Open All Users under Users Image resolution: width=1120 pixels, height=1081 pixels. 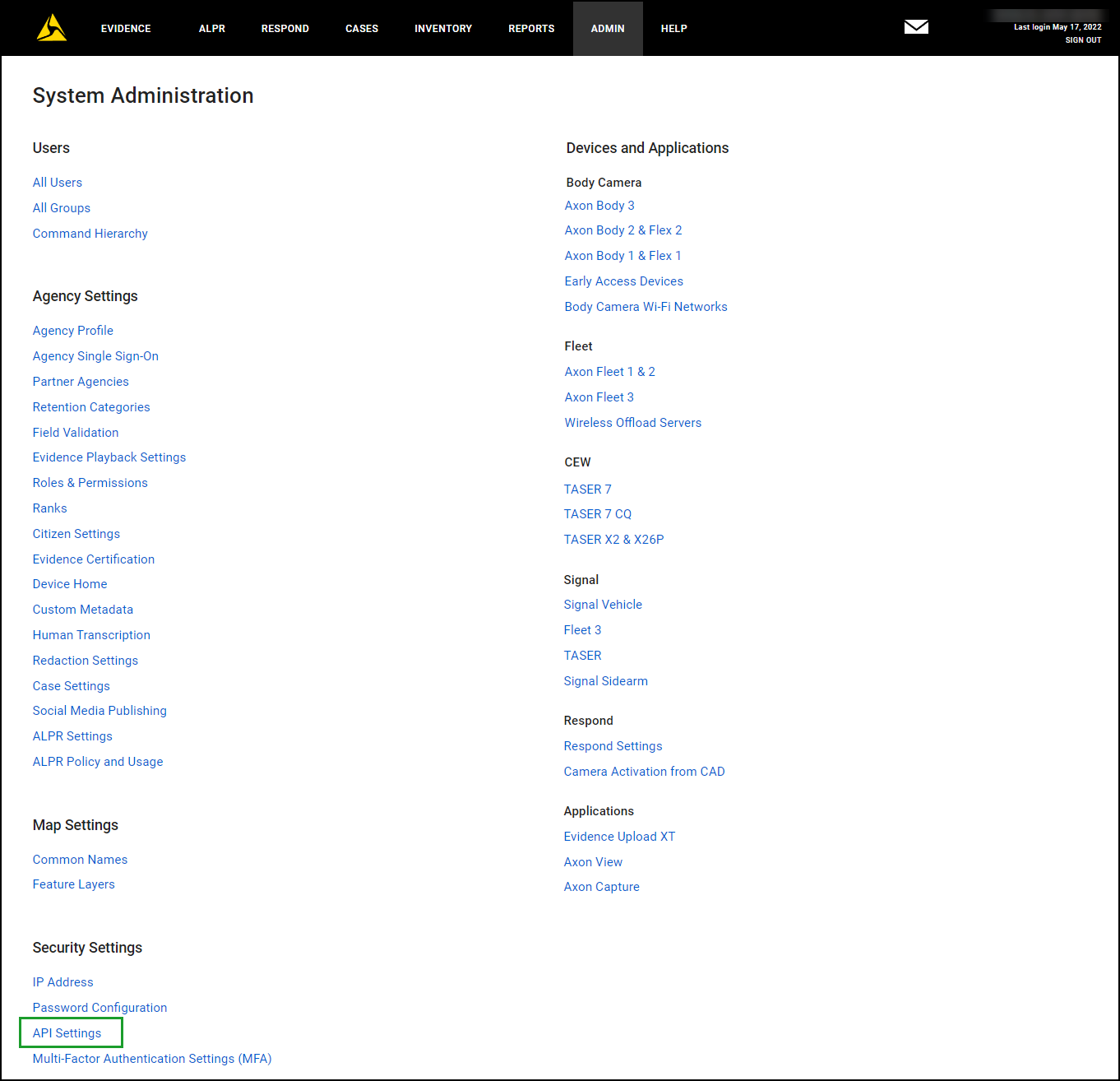tap(57, 182)
